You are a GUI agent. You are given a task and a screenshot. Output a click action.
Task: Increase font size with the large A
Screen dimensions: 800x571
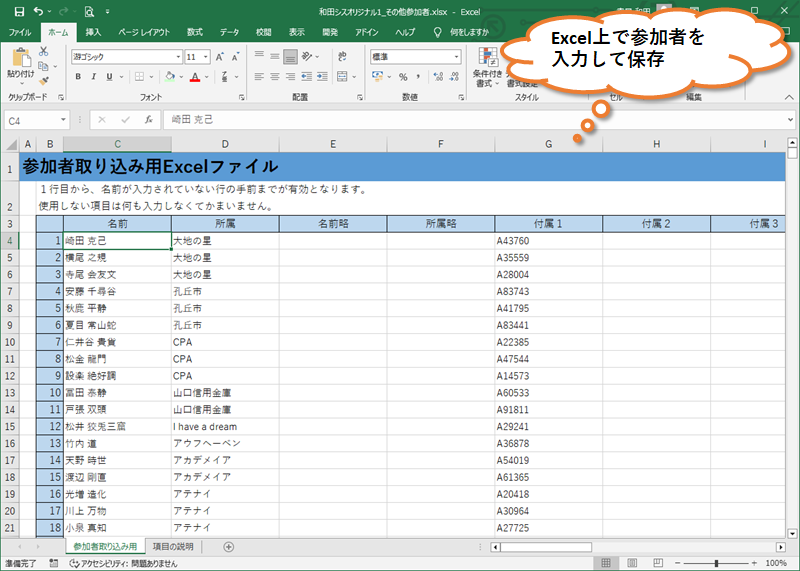point(219,57)
